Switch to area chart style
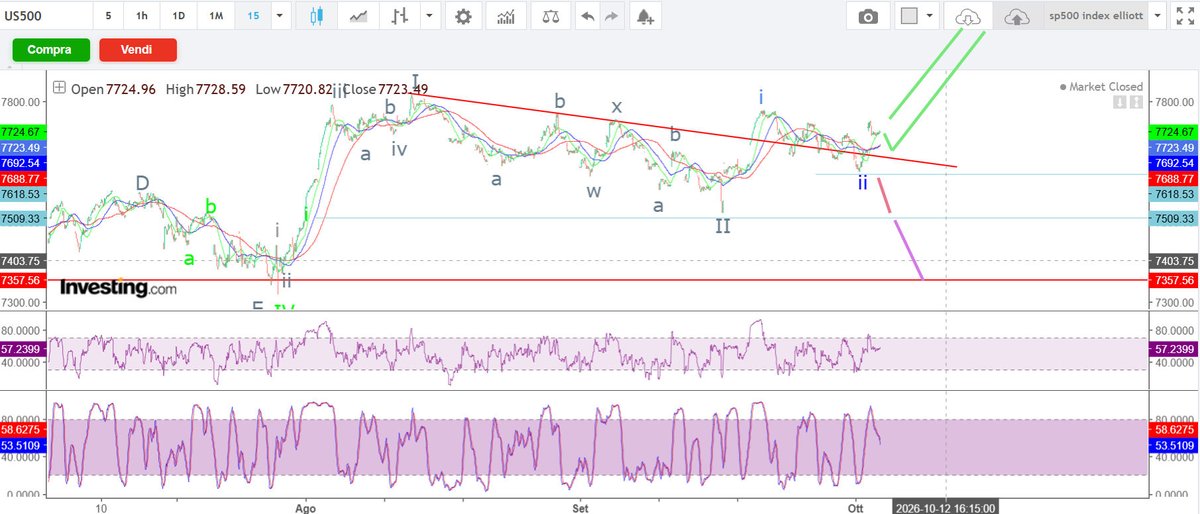Screen dimensions: 1200x514 tap(358, 17)
